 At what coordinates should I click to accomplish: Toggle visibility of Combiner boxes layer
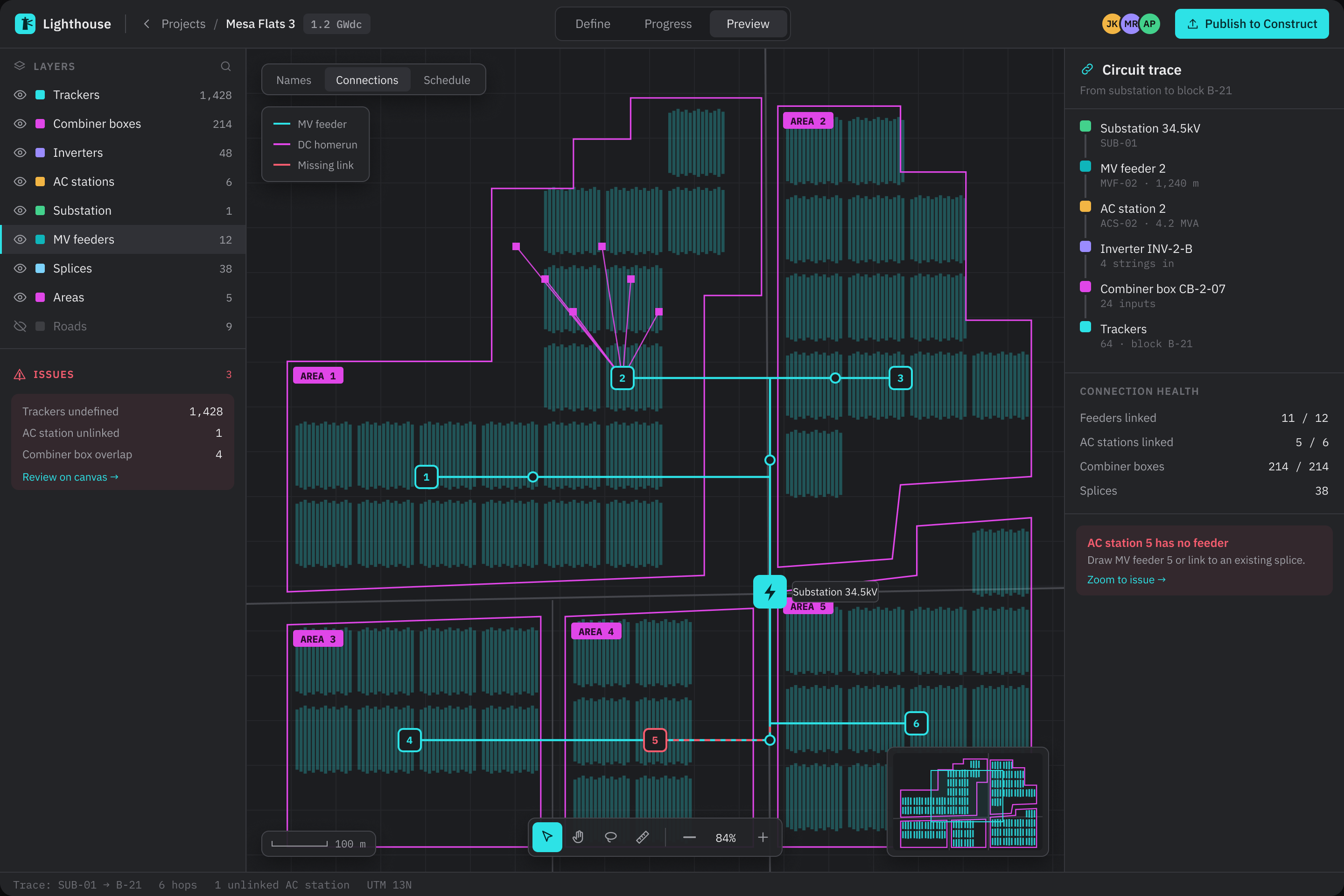(x=20, y=124)
